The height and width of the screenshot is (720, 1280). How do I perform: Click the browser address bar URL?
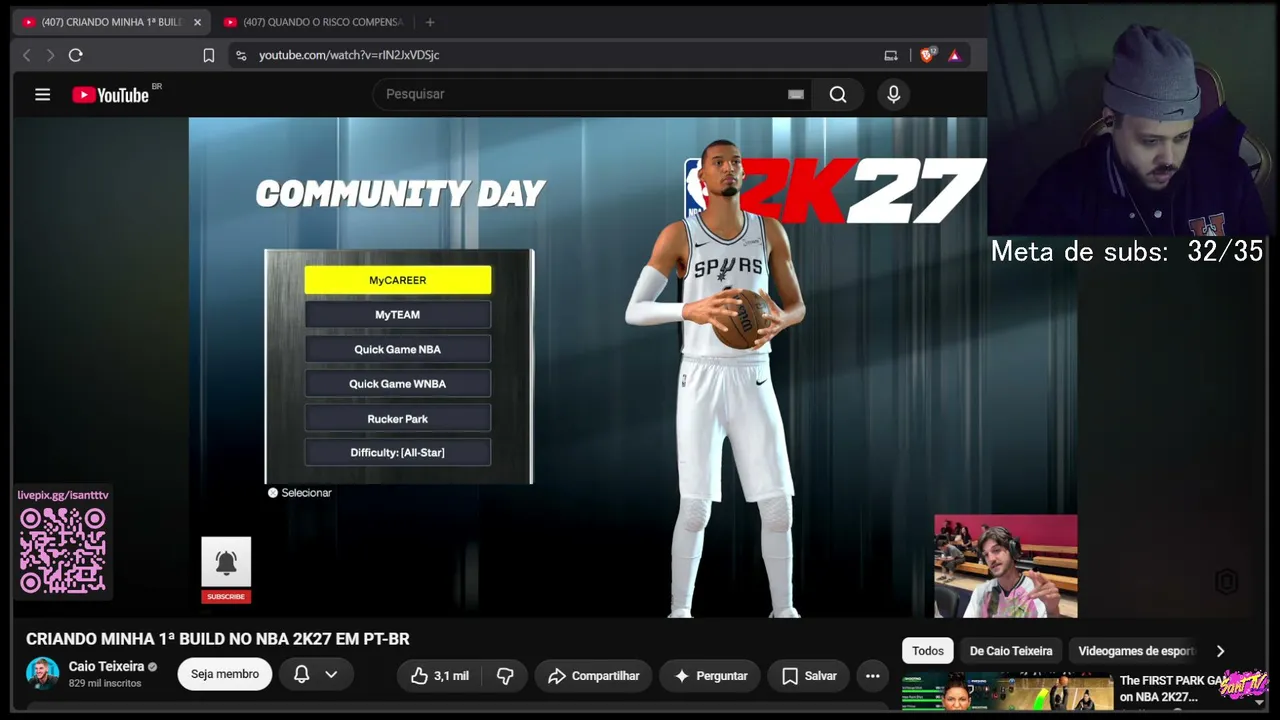(349, 55)
